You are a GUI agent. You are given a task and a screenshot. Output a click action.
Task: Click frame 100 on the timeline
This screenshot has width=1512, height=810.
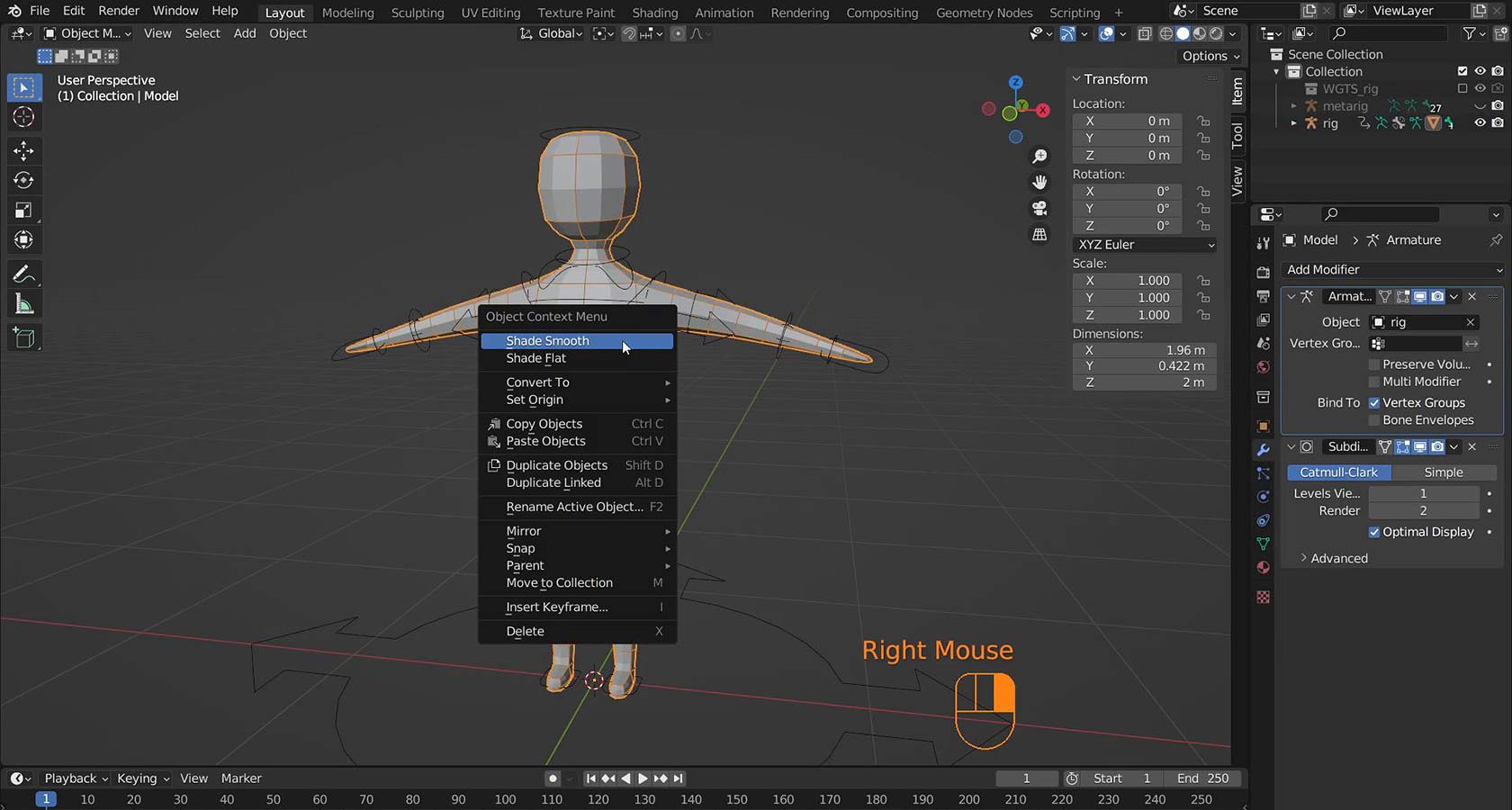coord(505,799)
